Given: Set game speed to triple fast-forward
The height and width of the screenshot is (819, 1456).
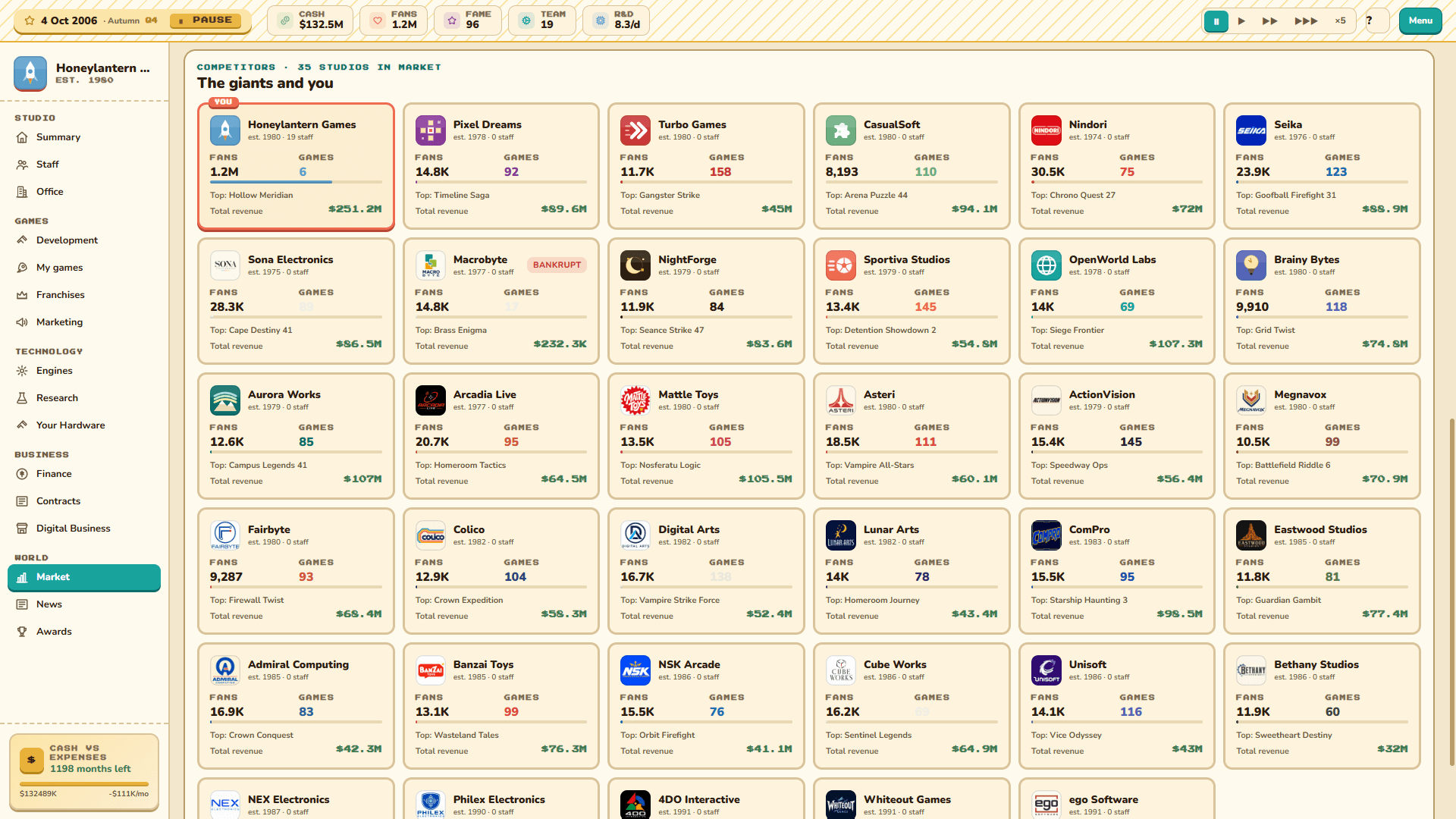Looking at the screenshot, I should click(1306, 21).
